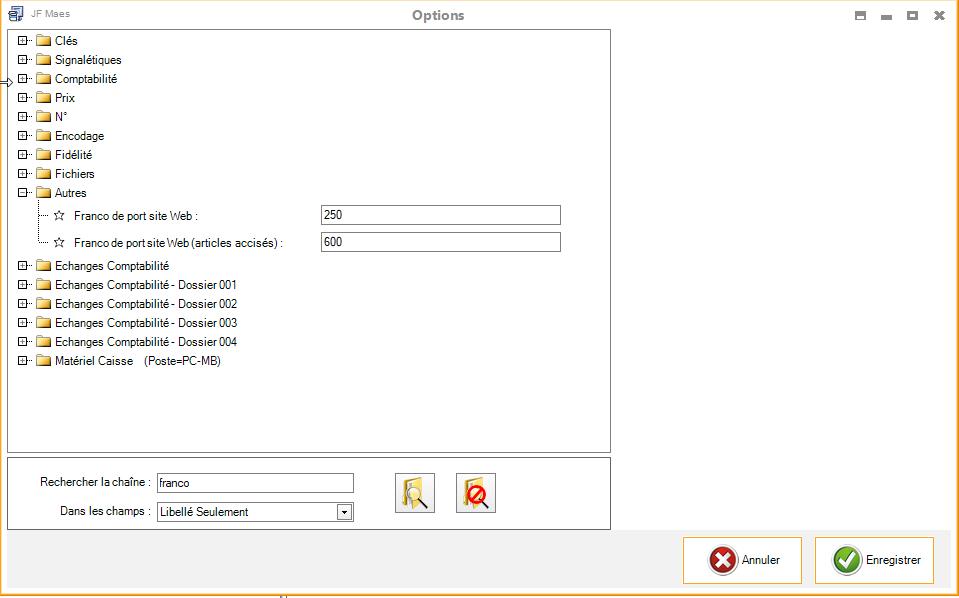Screen dimensions: 959x598
Task: Click the Fidélité folder icon
Action: [43, 155]
